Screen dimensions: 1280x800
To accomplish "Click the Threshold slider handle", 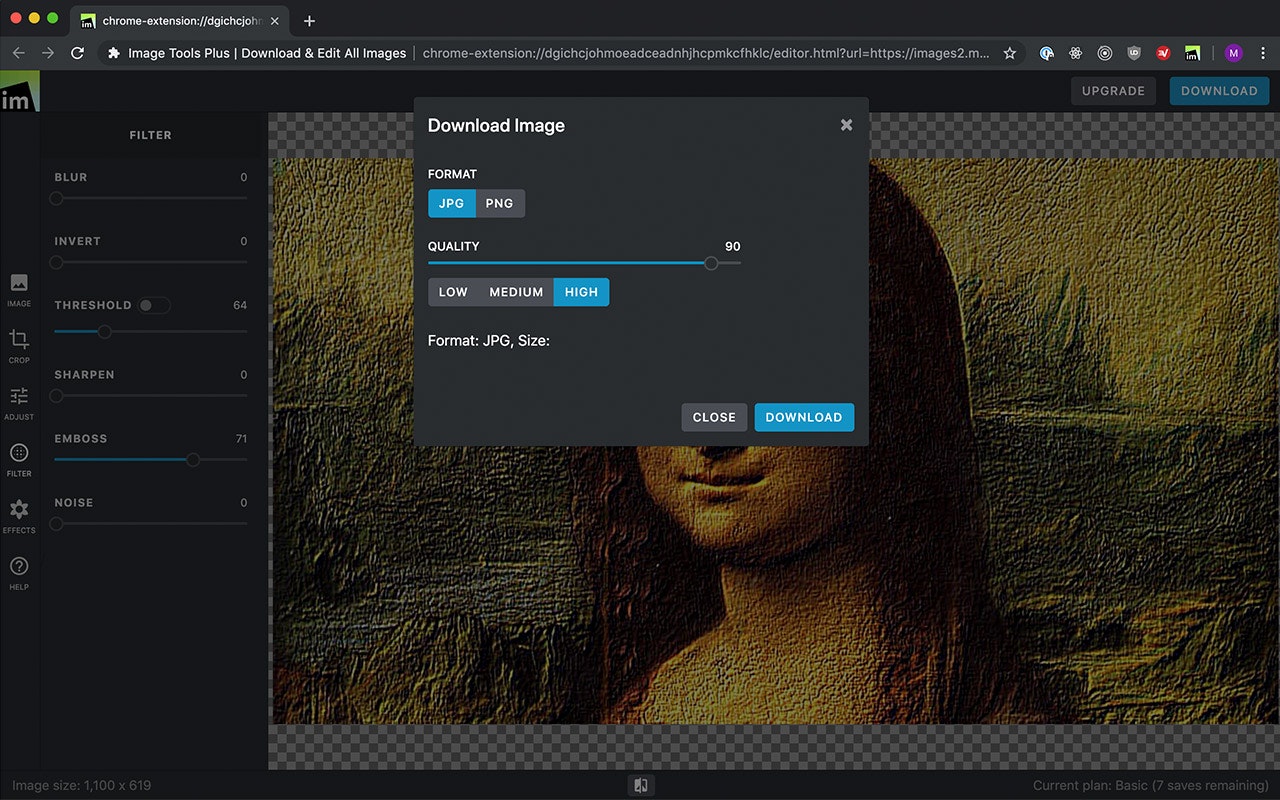I will coord(104,332).
